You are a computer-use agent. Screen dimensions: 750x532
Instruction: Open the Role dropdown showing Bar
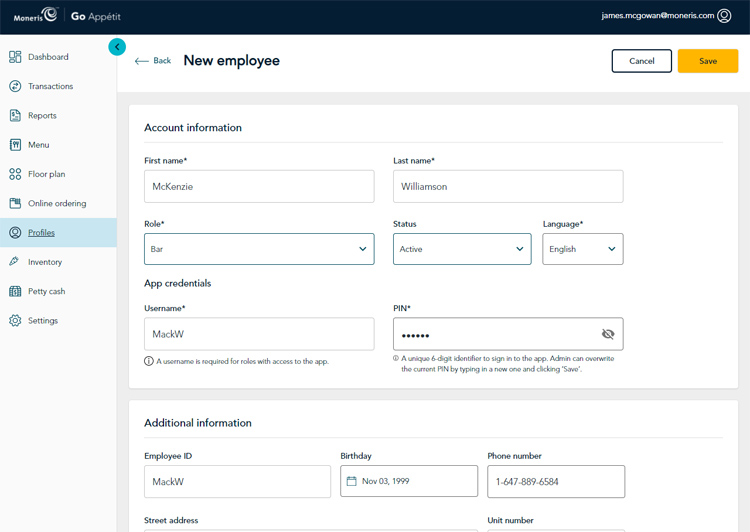259,249
